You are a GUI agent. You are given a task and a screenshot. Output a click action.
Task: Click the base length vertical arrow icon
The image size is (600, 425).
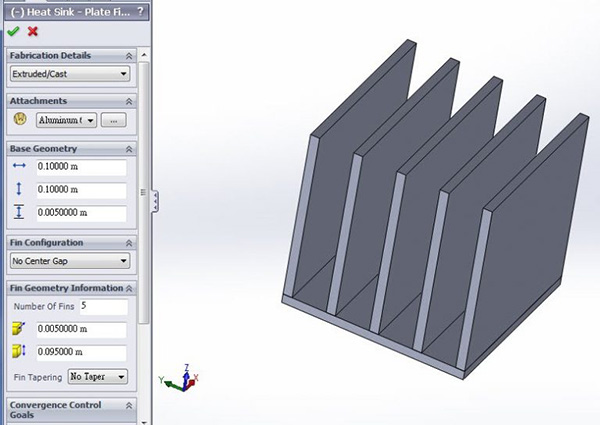(x=19, y=189)
